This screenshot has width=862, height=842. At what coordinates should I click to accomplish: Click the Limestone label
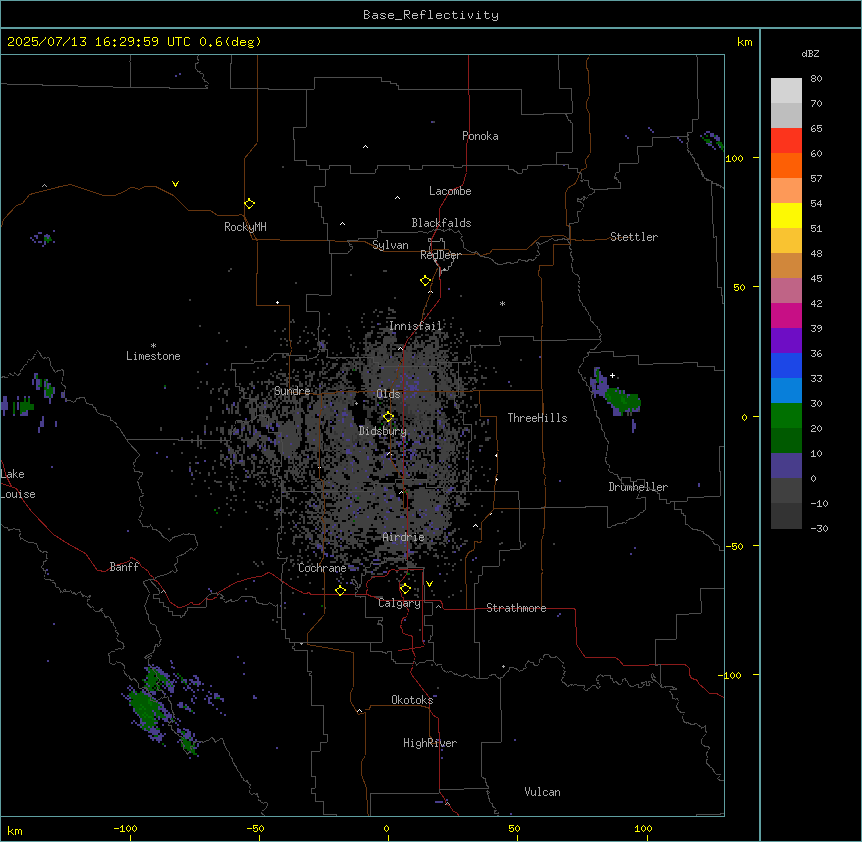tap(153, 356)
